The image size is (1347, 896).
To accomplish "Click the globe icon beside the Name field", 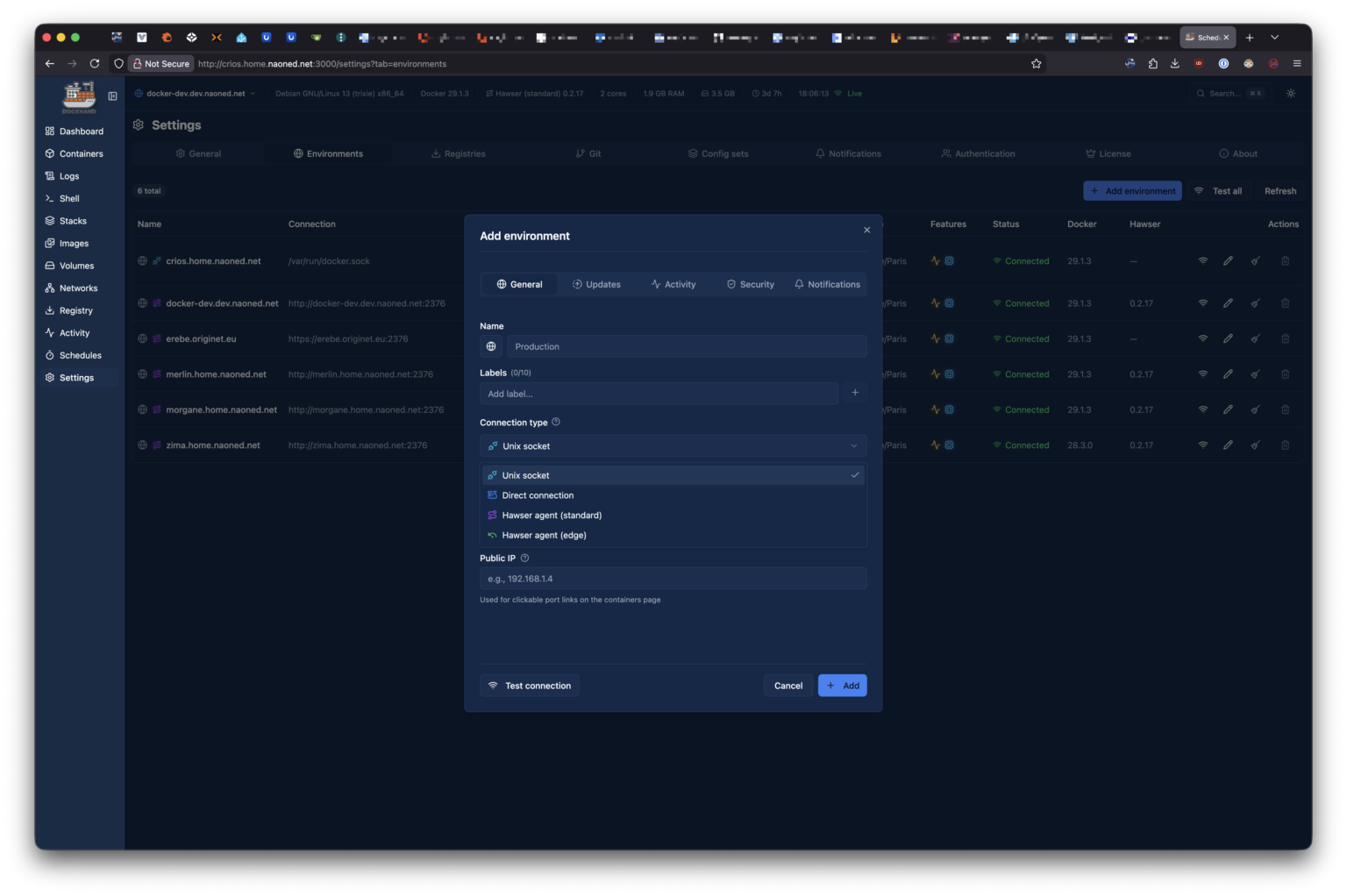I will pos(491,346).
